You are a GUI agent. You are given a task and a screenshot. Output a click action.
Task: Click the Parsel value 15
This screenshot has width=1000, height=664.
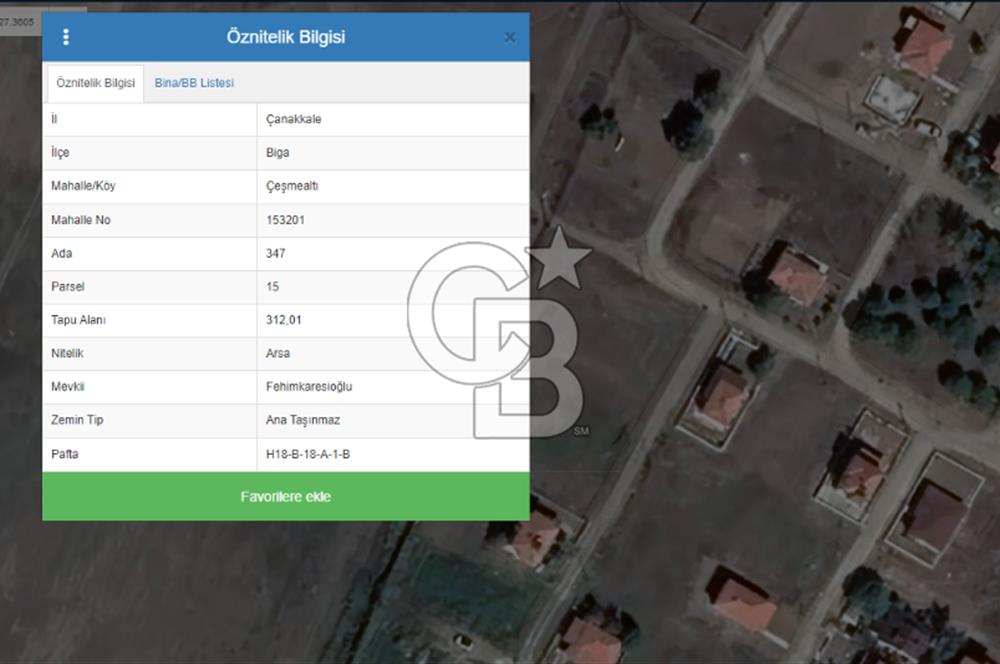coord(273,287)
